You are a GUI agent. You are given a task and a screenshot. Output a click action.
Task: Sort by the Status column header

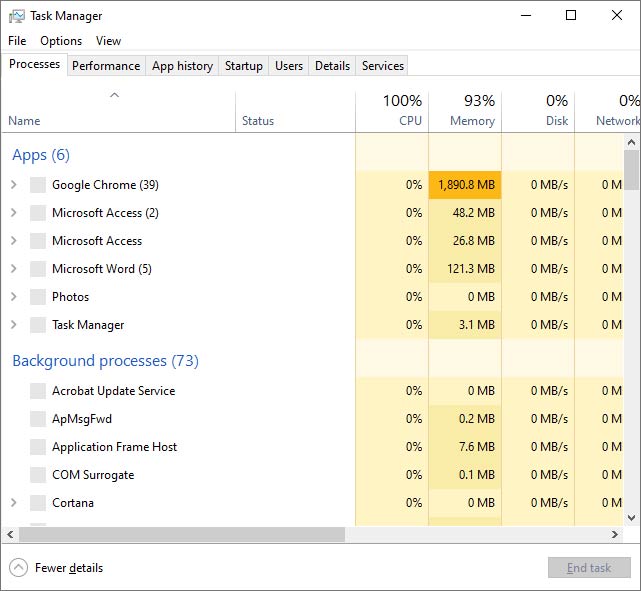tap(296, 111)
